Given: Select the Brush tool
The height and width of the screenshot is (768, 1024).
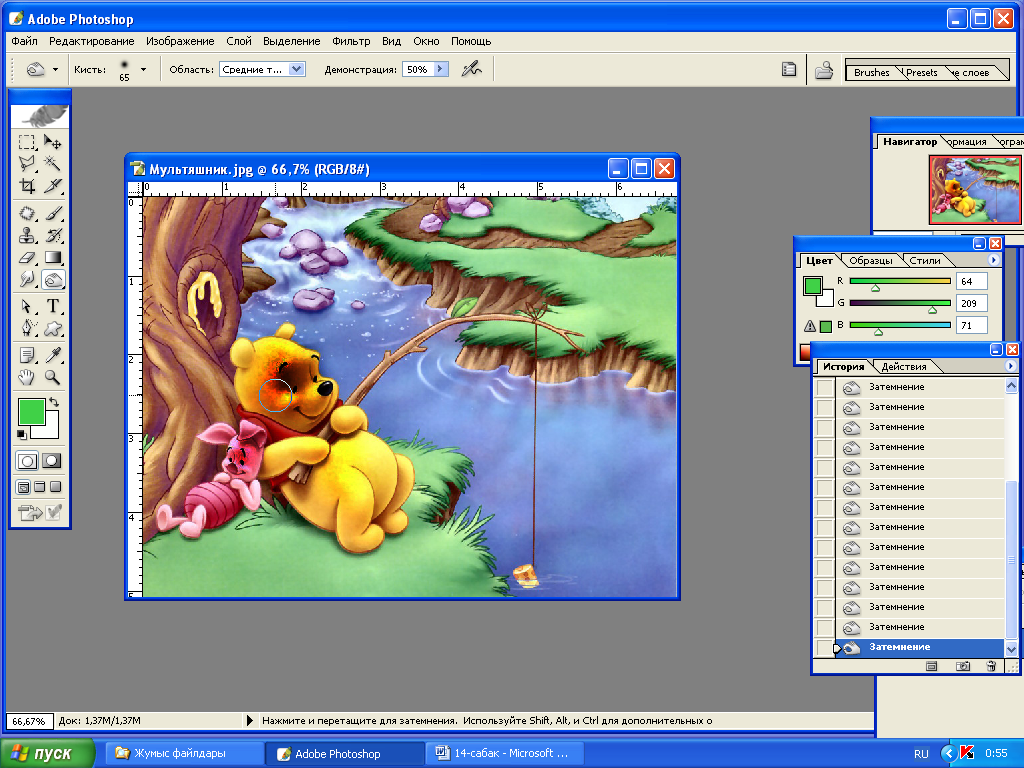Looking at the screenshot, I should pos(52,213).
